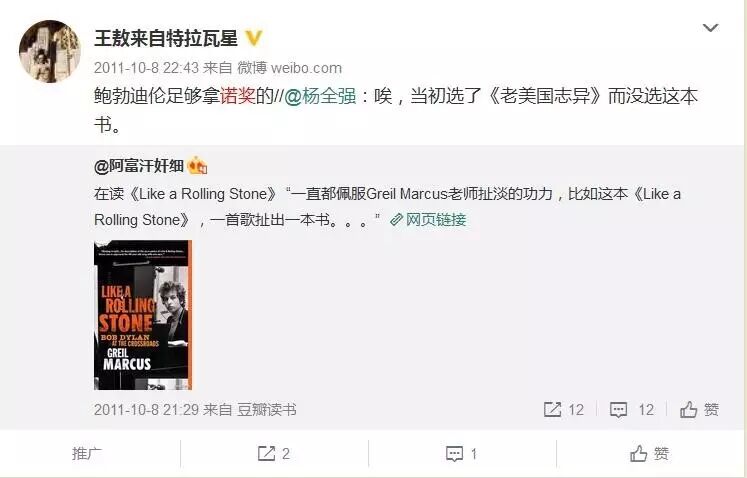Open the 网页链接 web link
This screenshot has height=478, width=747.
pyautogui.click(x=435, y=220)
